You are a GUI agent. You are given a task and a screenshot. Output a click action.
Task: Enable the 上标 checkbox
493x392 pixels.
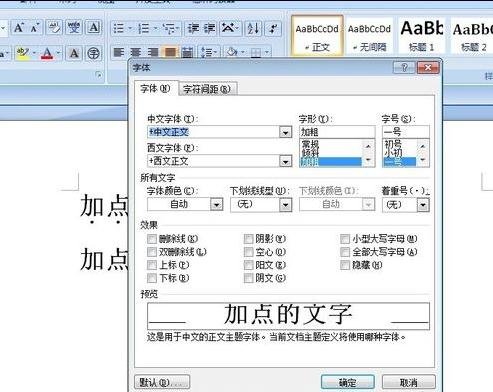tap(152, 265)
